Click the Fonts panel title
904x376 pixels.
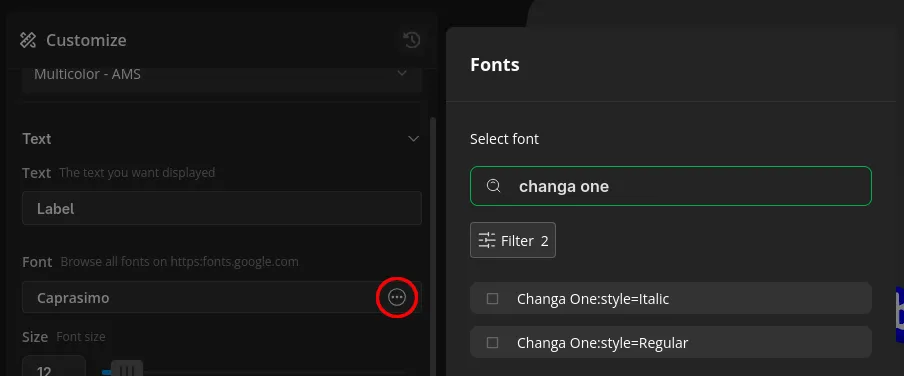(495, 65)
